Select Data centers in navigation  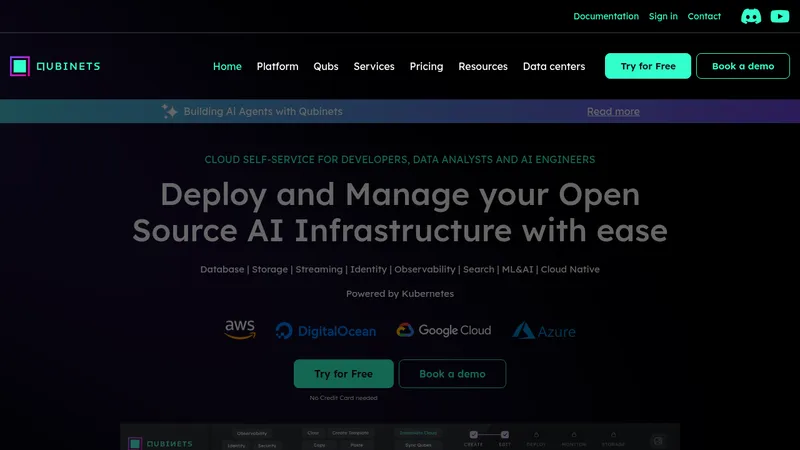554,66
